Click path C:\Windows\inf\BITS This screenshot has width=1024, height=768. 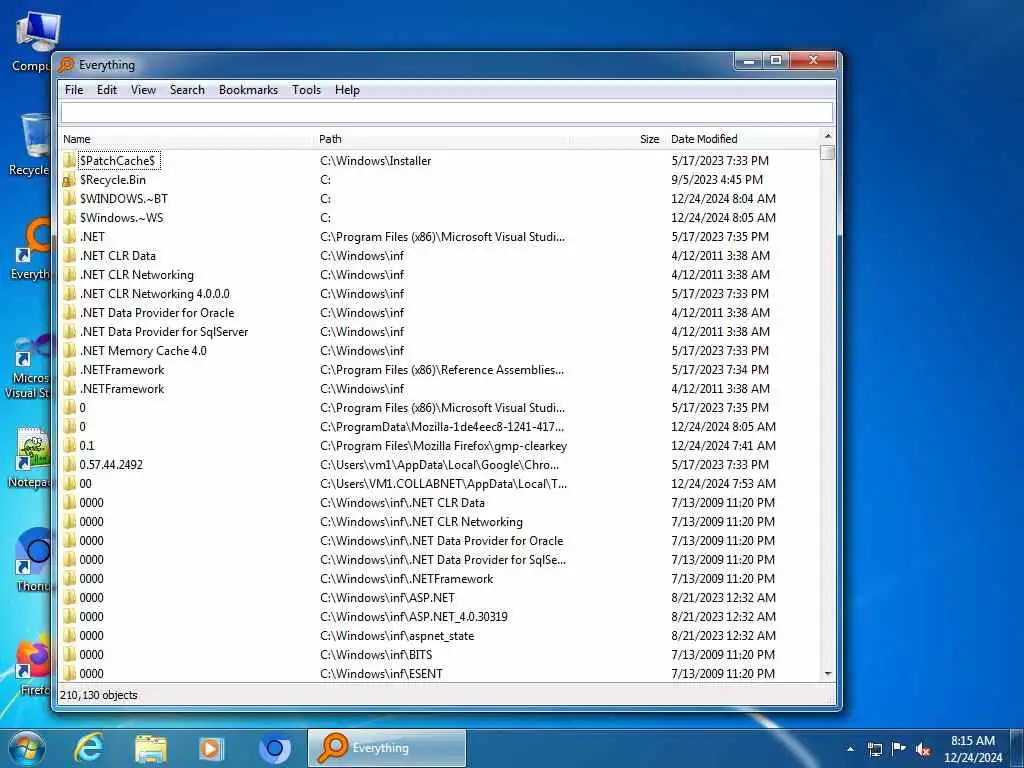[x=376, y=654]
